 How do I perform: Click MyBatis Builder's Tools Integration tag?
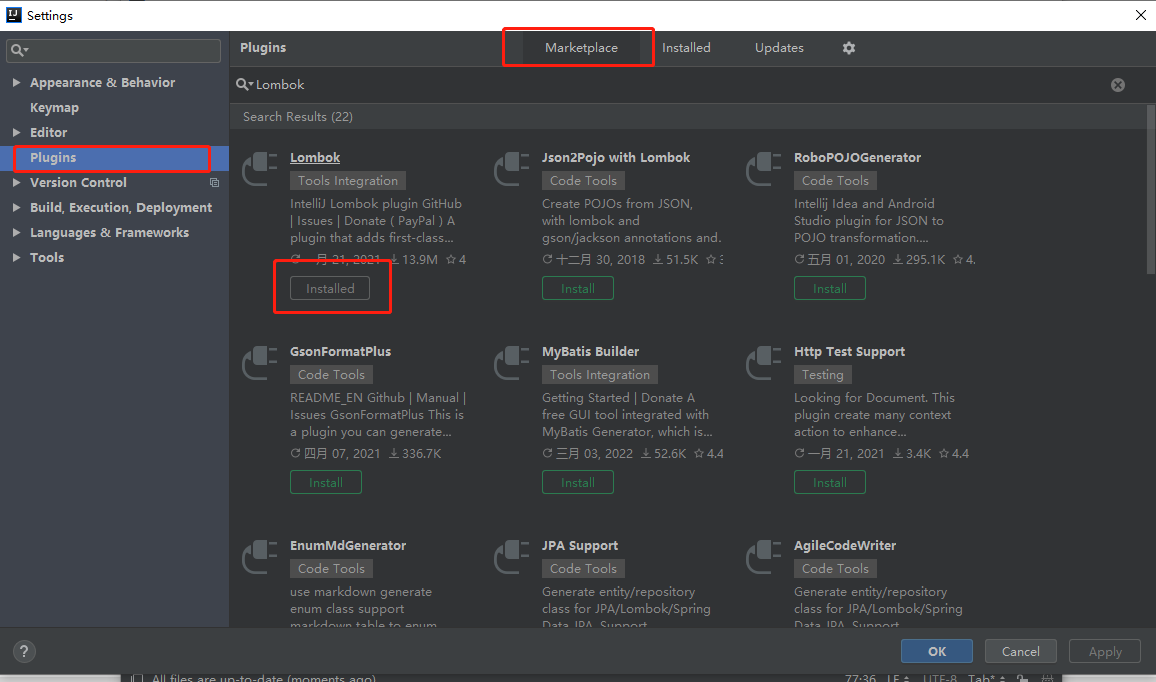point(600,375)
